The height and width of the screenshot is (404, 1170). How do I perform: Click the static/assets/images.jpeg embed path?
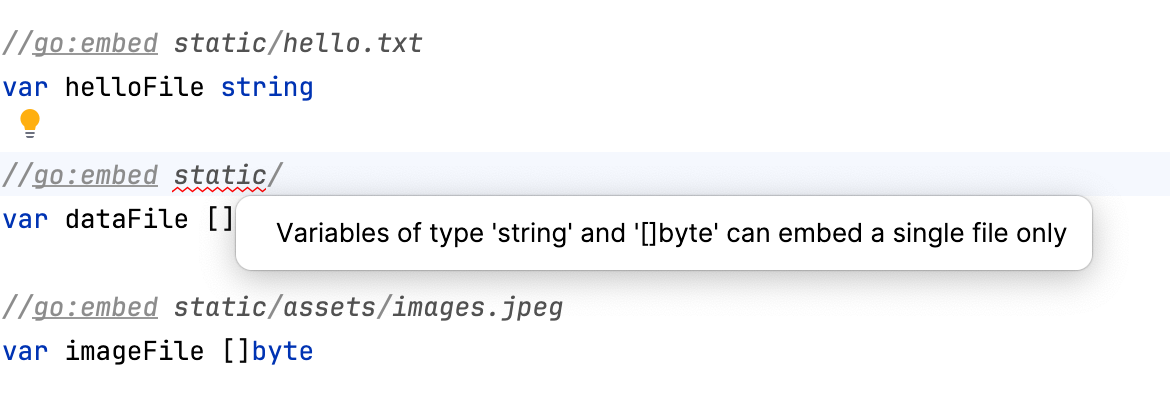click(x=368, y=307)
